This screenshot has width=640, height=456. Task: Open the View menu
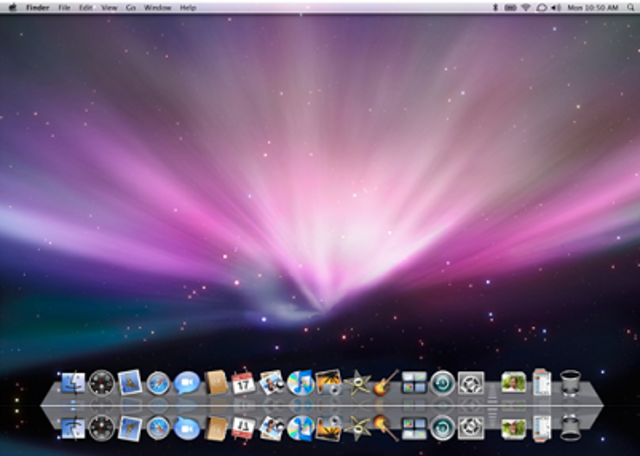[109, 7]
